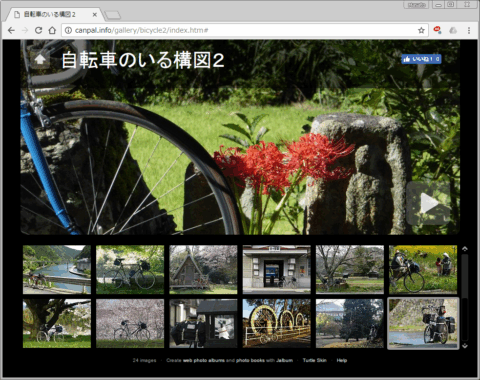Open Chrome's three-dot menu
The height and width of the screenshot is (380, 480).
click(x=469, y=30)
